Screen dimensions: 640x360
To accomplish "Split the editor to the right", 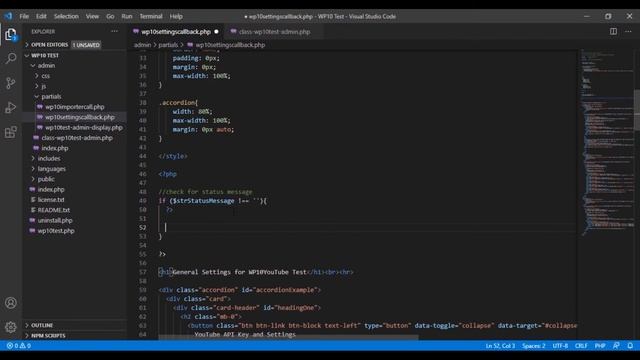I will pyautogui.click(x=613, y=31).
